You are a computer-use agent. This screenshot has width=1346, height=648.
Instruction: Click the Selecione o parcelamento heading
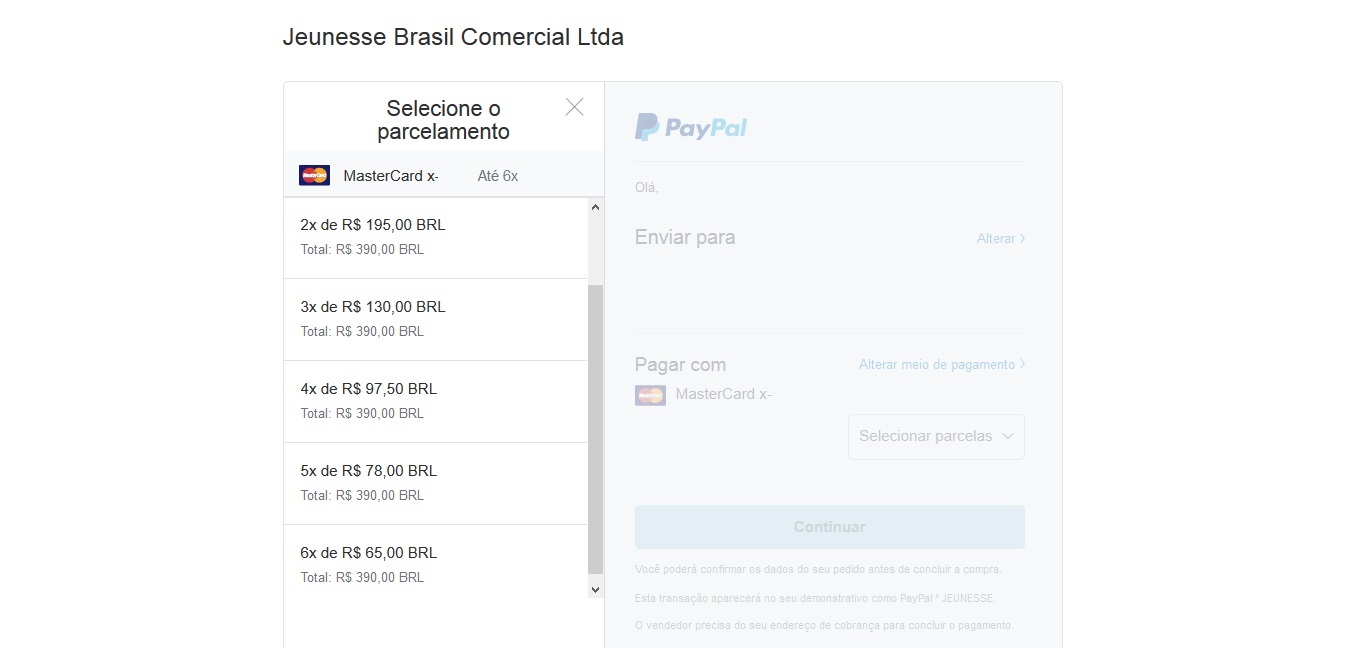(444, 120)
